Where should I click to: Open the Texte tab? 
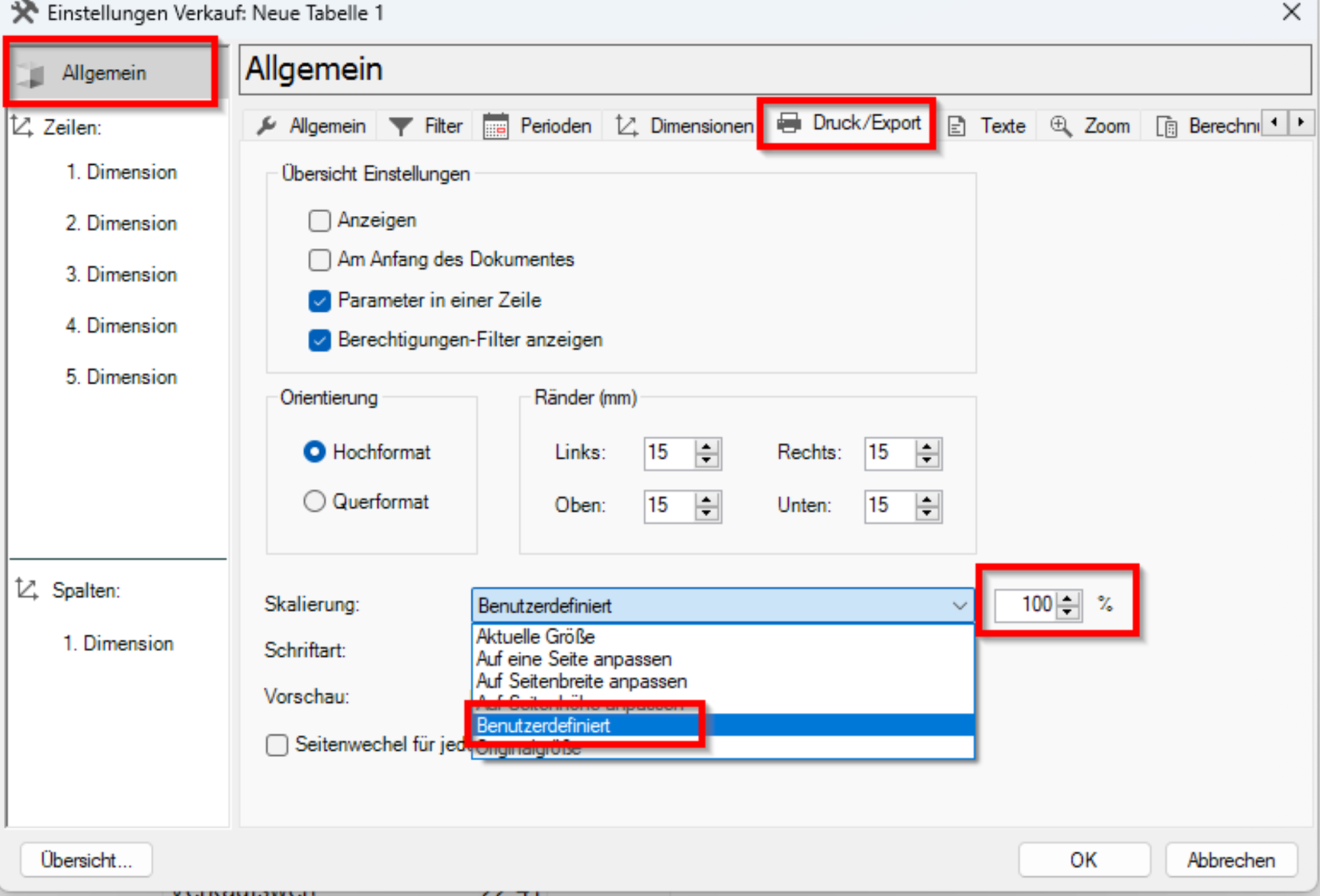pos(987,126)
